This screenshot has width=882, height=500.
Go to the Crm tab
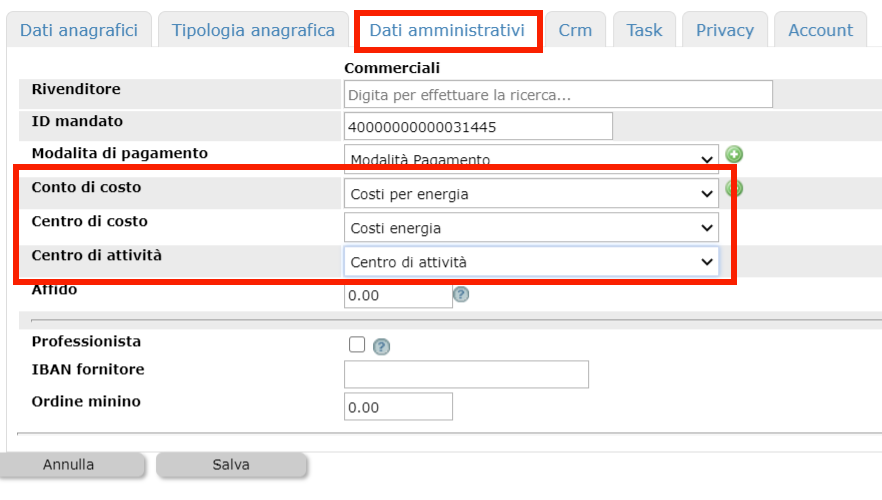(x=575, y=30)
